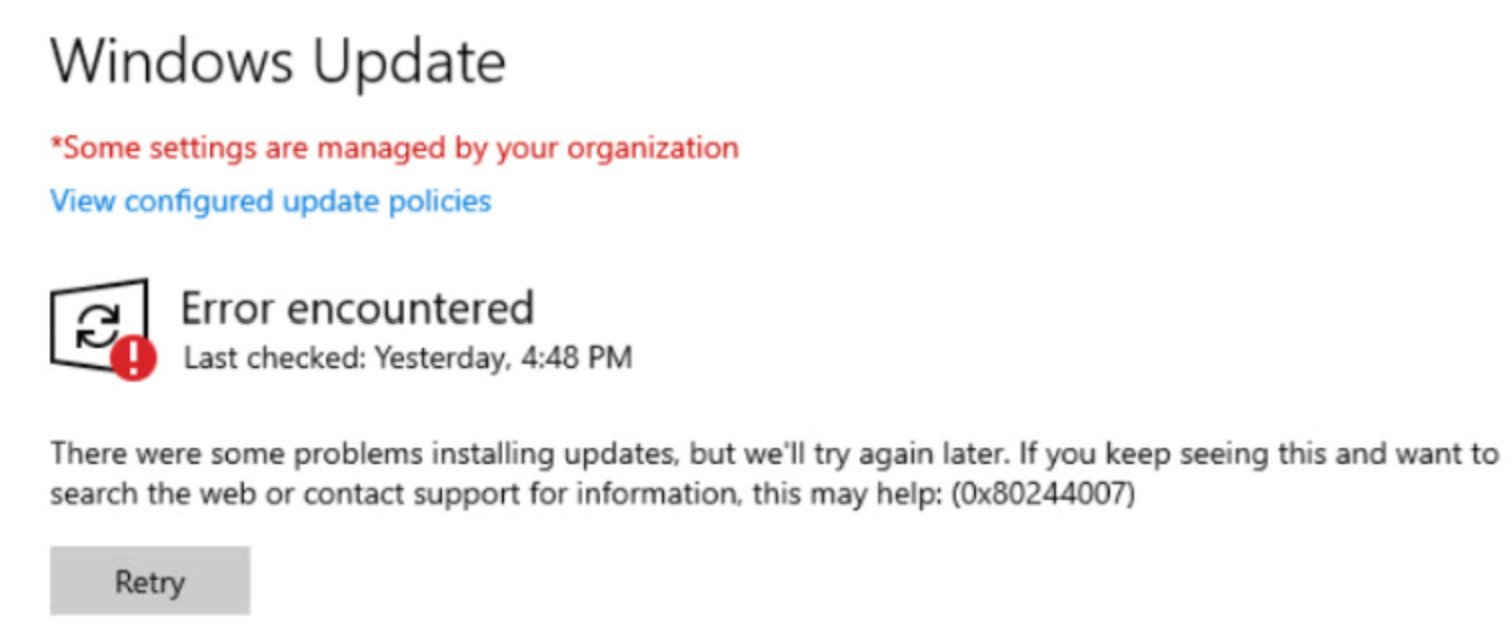Open View configured update policies link
The height and width of the screenshot is (640, 1512).
pyautogui.click(x=271, y=202)
